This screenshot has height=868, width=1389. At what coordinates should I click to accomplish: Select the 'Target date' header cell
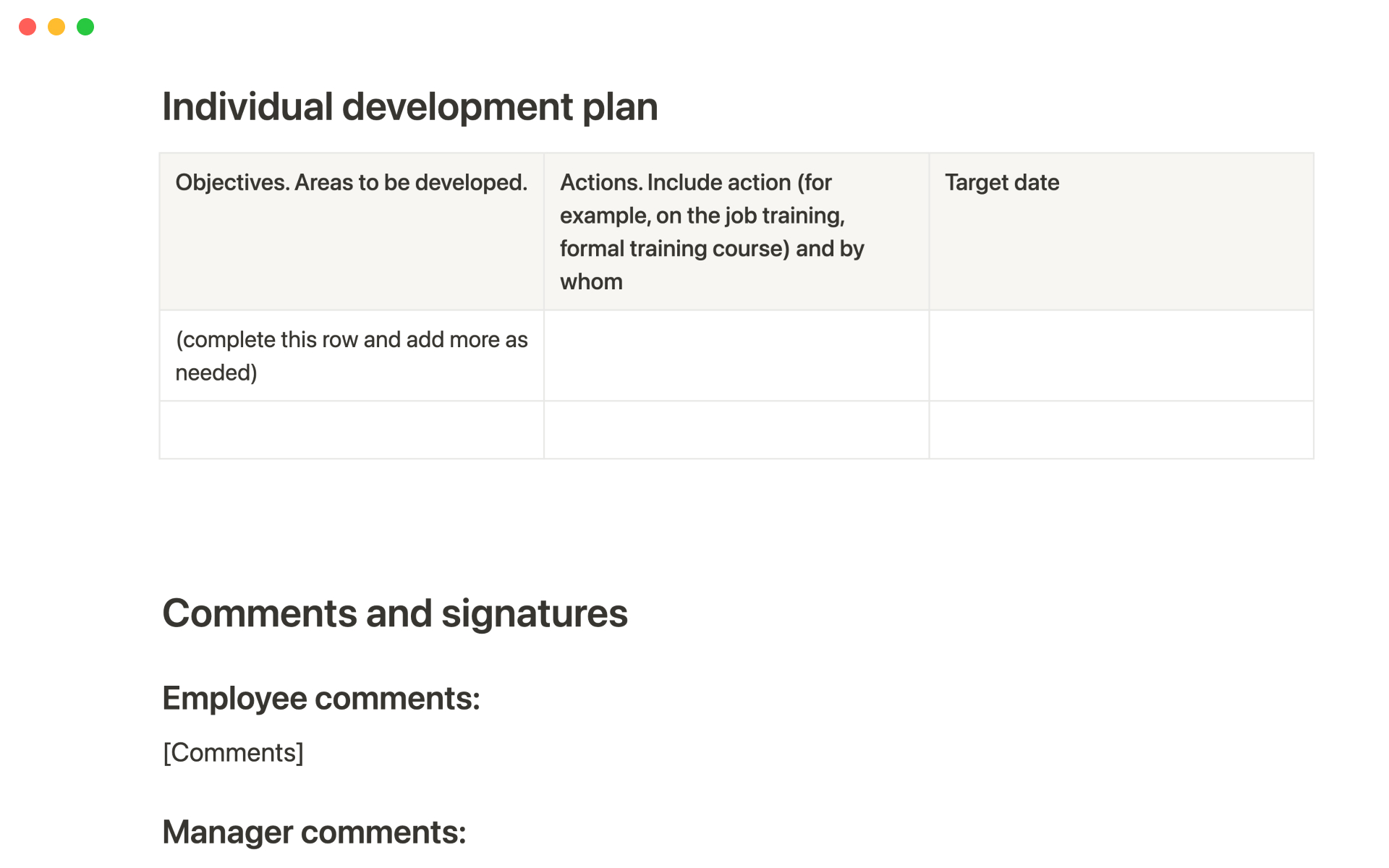(x=1121, y=231)
